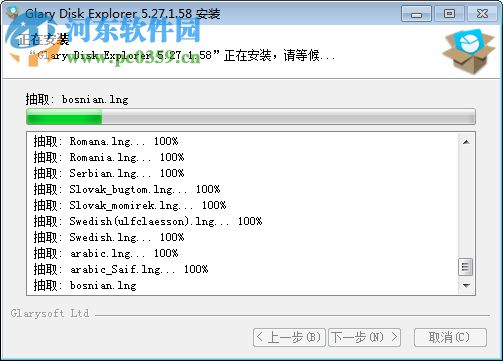Click the installer package box icon
The width and height of the screenshot is (503, 361).
pos(468,52)
